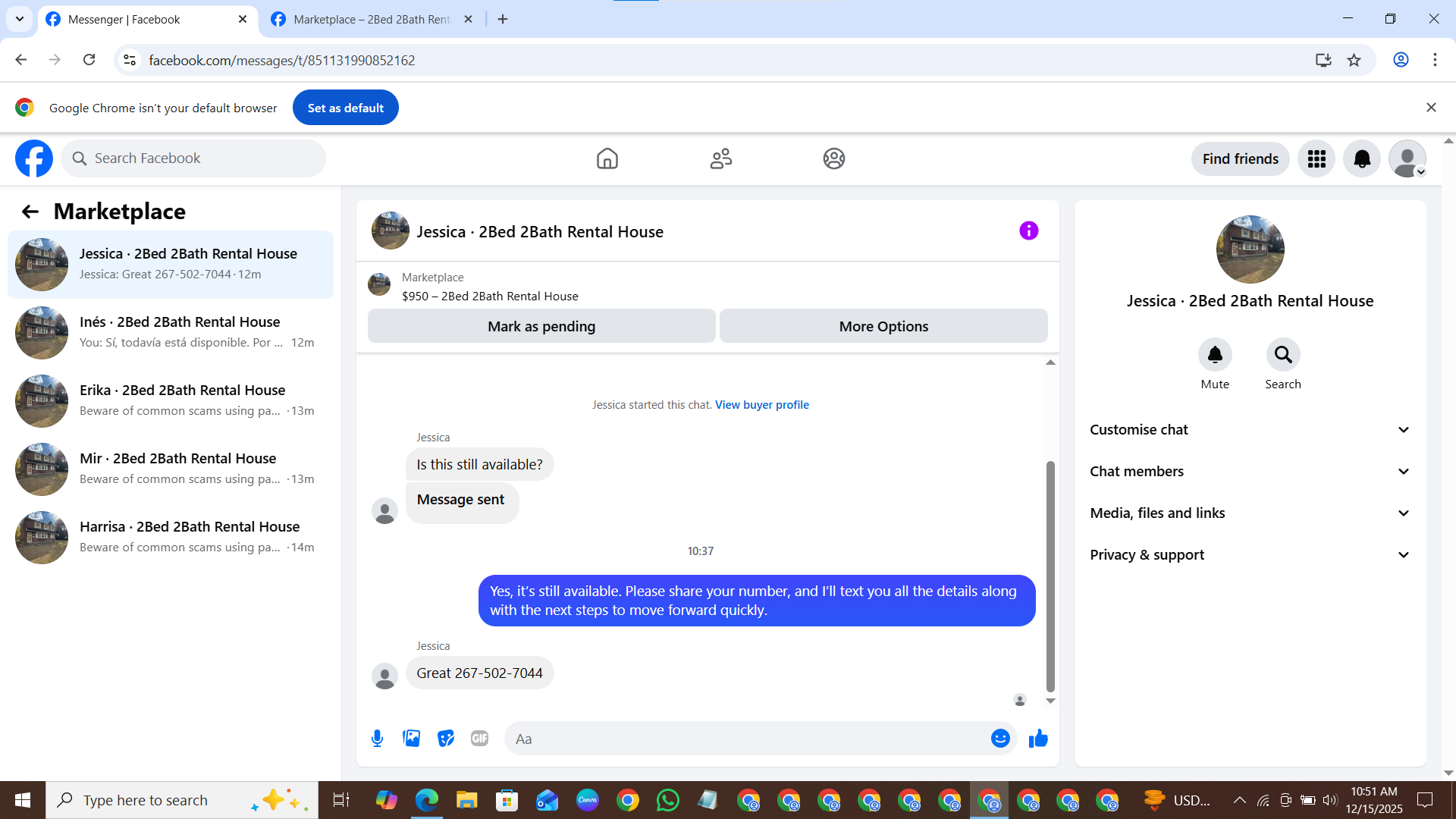Viewport: 1456px width, 819px height.
Task: Open File Explorer from the taskbar
Action: [466, 800]
